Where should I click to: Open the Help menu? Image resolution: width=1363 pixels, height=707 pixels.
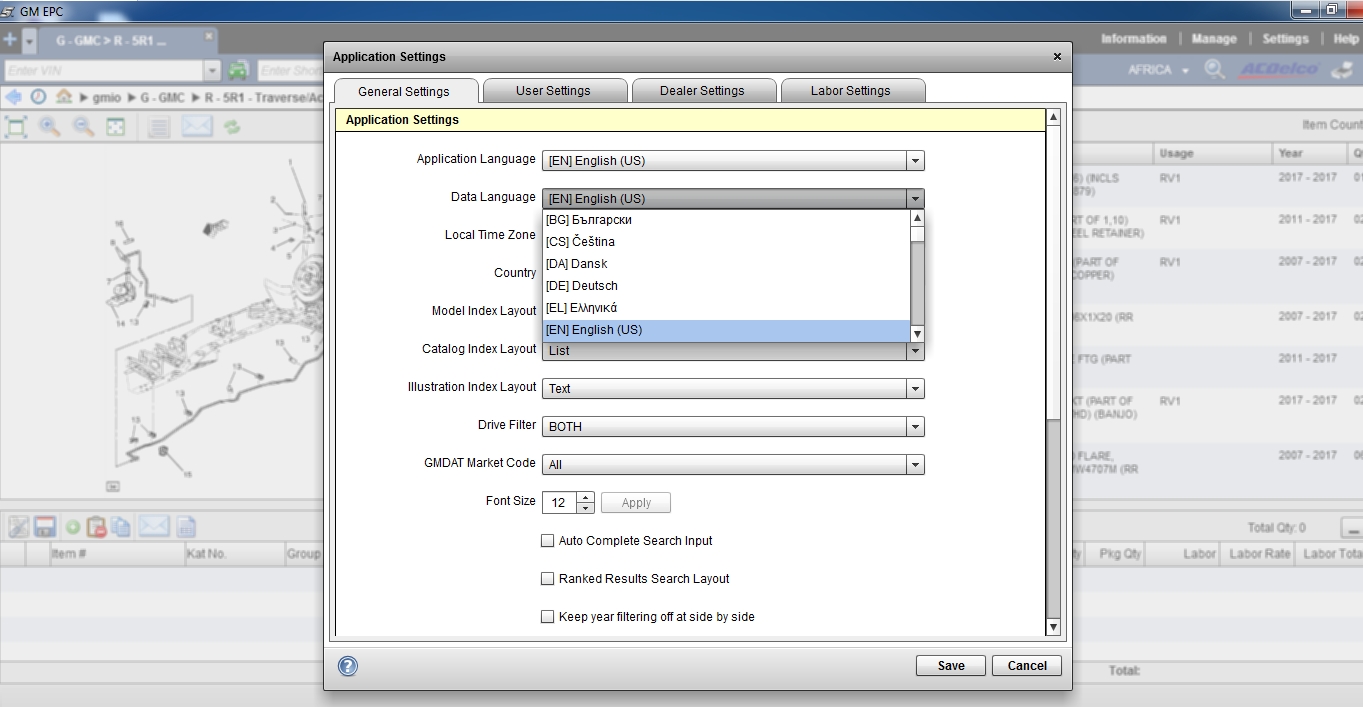pos(1346,39)
